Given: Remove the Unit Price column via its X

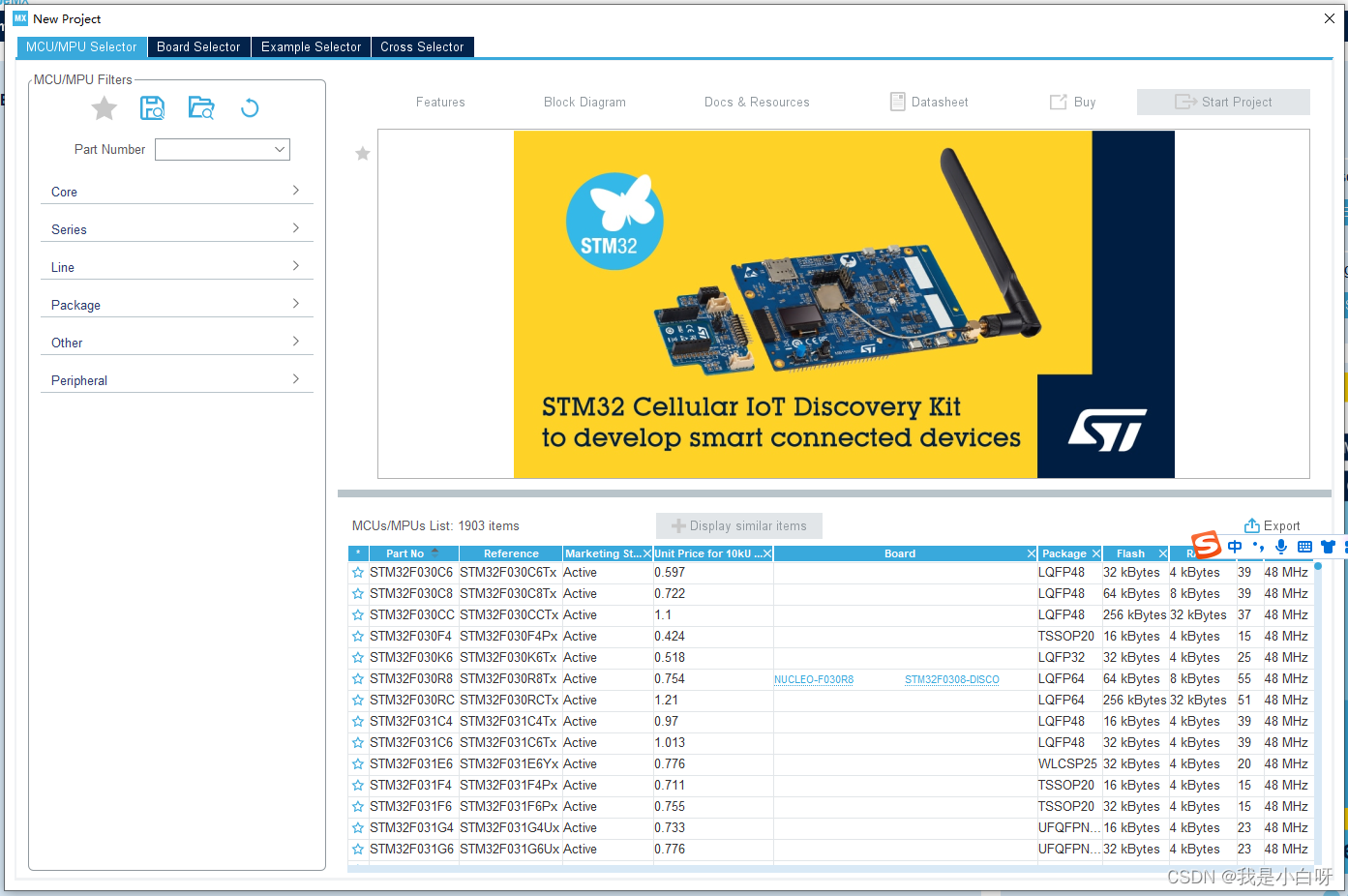Looking at the screenshot, I should tap(767, 553).
